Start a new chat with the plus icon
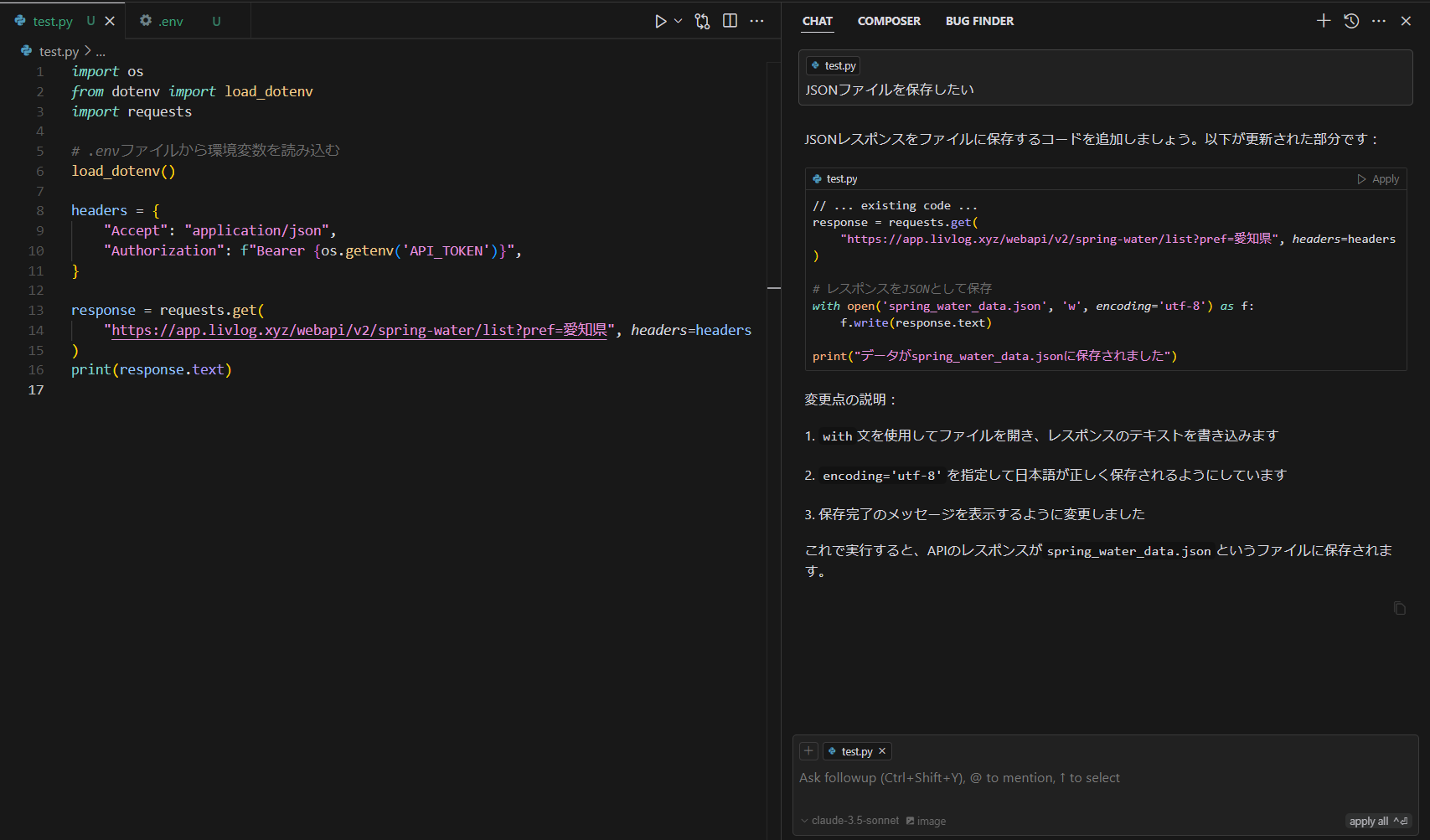This screenshot has height=840, width=1430. [x=1324, y=21]
